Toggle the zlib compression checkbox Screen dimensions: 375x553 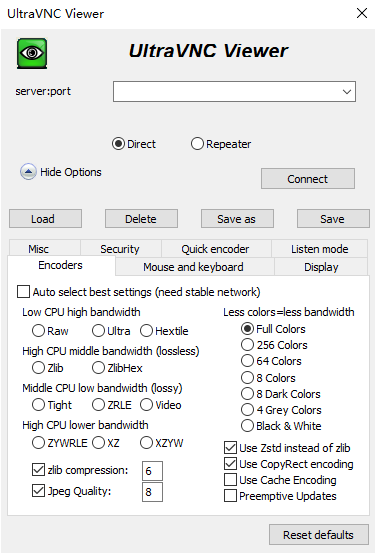click(x=38, y=470)
